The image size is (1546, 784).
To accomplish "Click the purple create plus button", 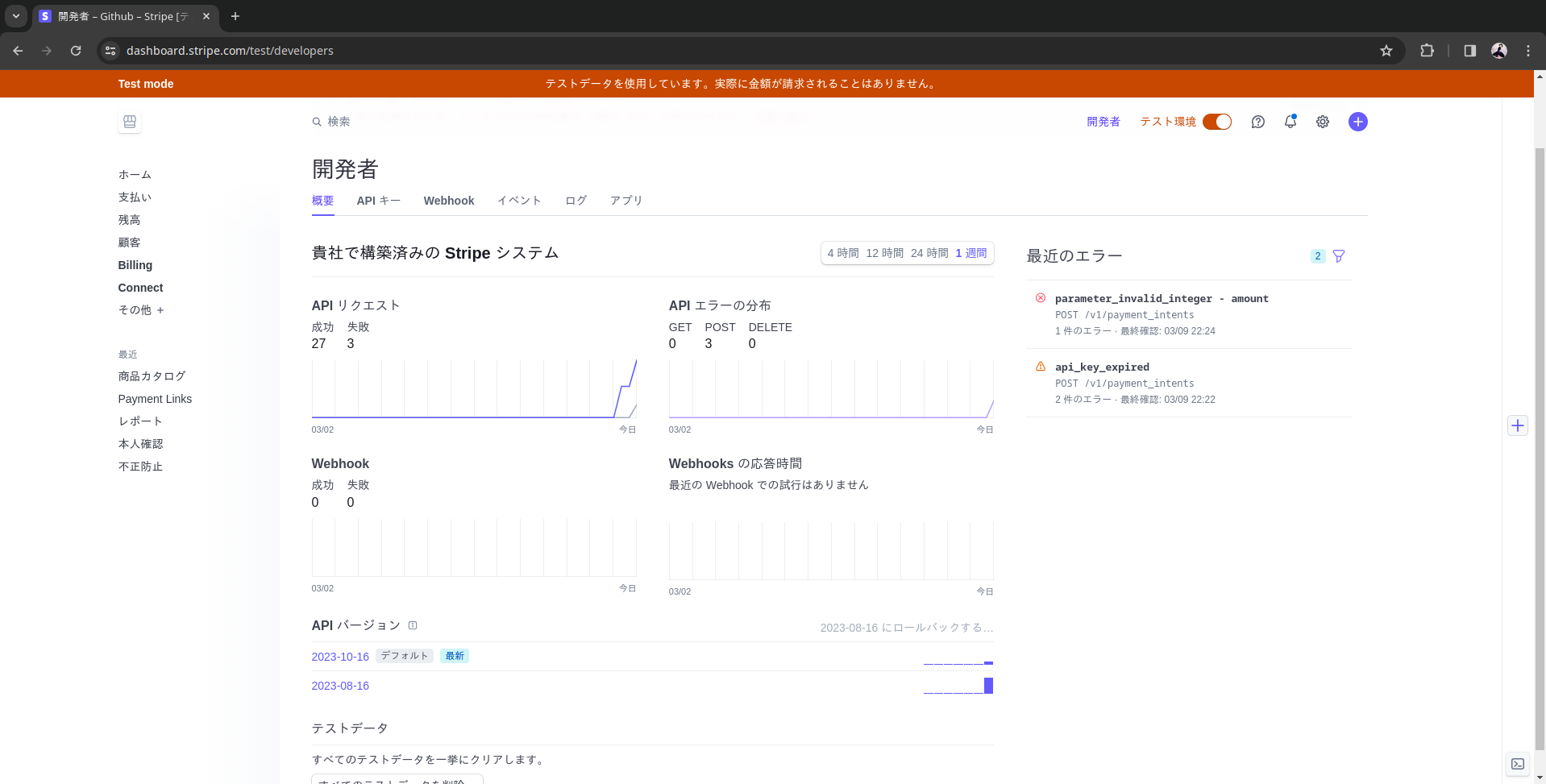I will click(1357, 122).
